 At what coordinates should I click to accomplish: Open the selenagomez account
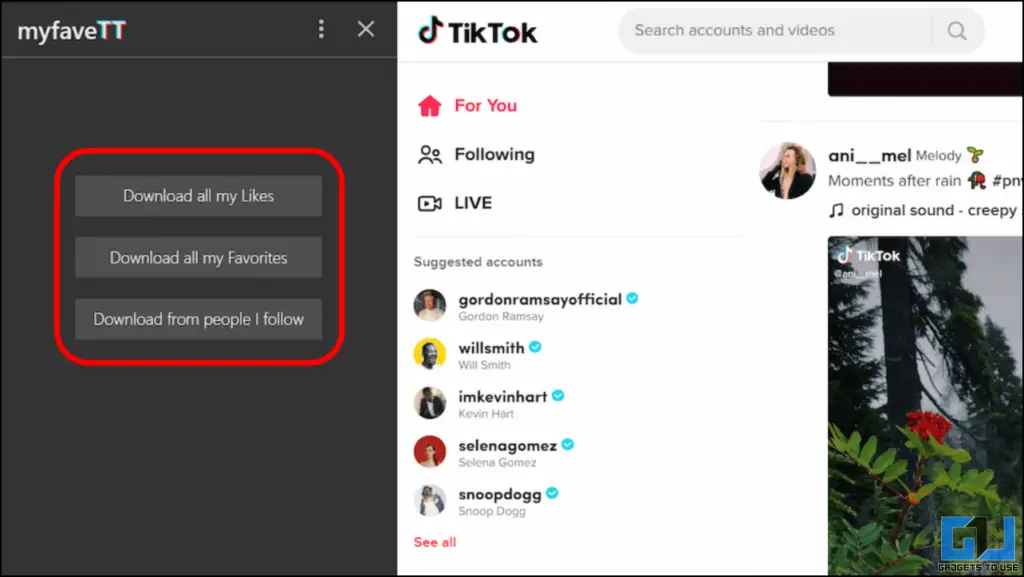coord(507,446)
